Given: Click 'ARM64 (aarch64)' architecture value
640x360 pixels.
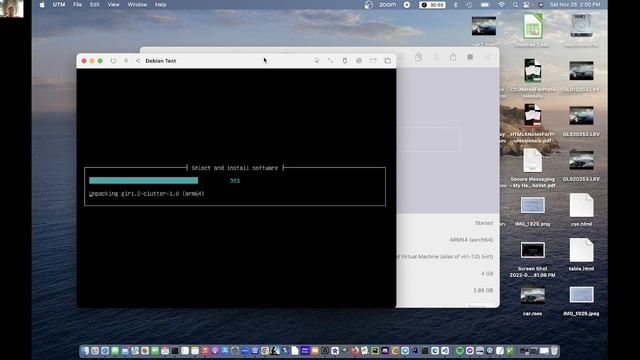Looking at the screenshot, I should point(471,240).
